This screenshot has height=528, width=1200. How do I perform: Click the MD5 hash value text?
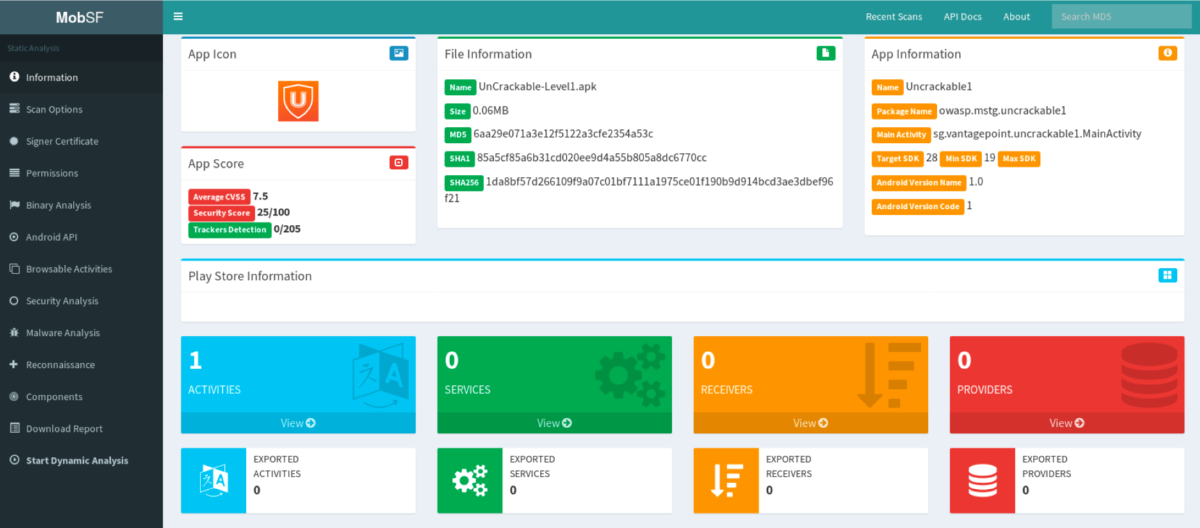point(563,133)
